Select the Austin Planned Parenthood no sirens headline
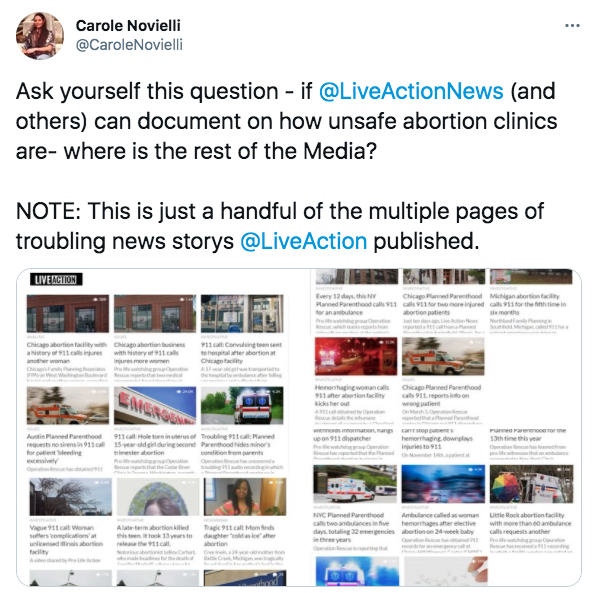597x593 pixels. pyautogui.click(x=65, y=448)
